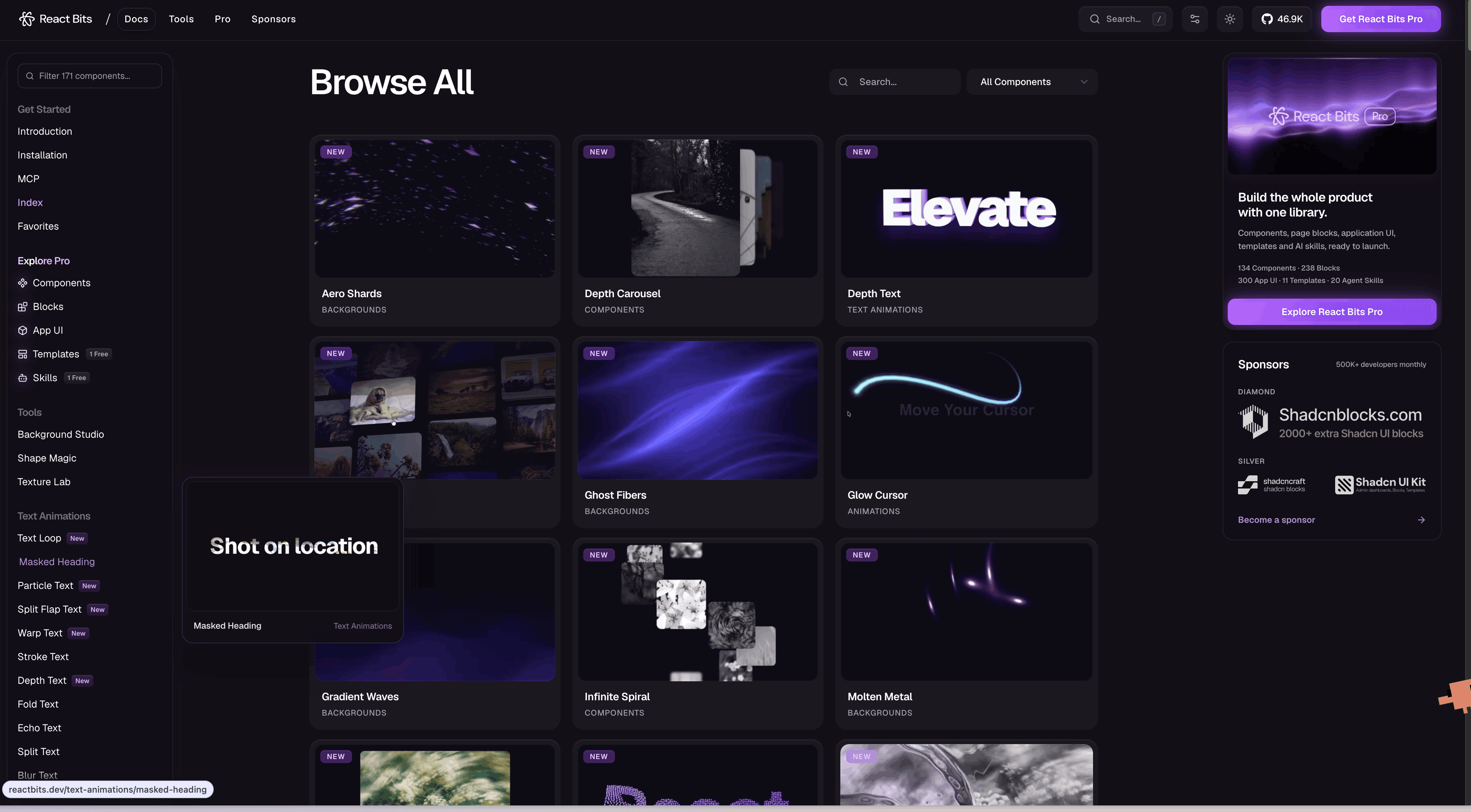1471x812 pixels.
Task: Open Background Studio tool link
Action: [61, 434]
